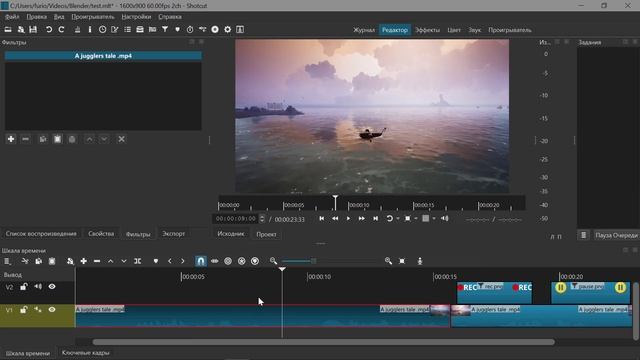
Task: Toggle lock on track V1
Action: click(24, 310)
